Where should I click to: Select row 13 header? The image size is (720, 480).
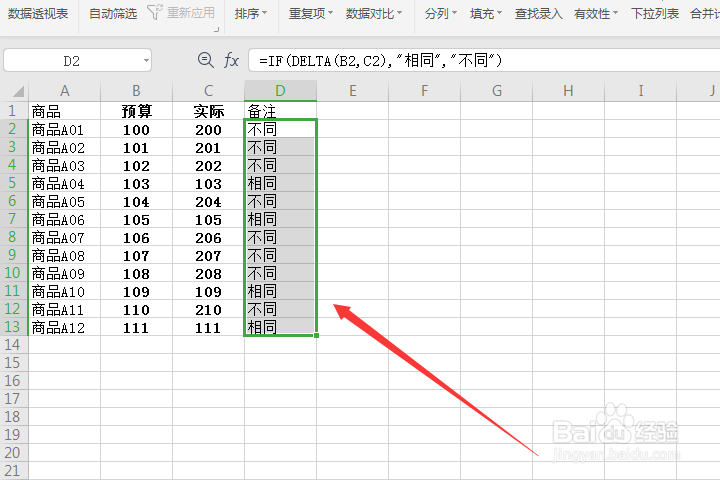click(13, 327)
